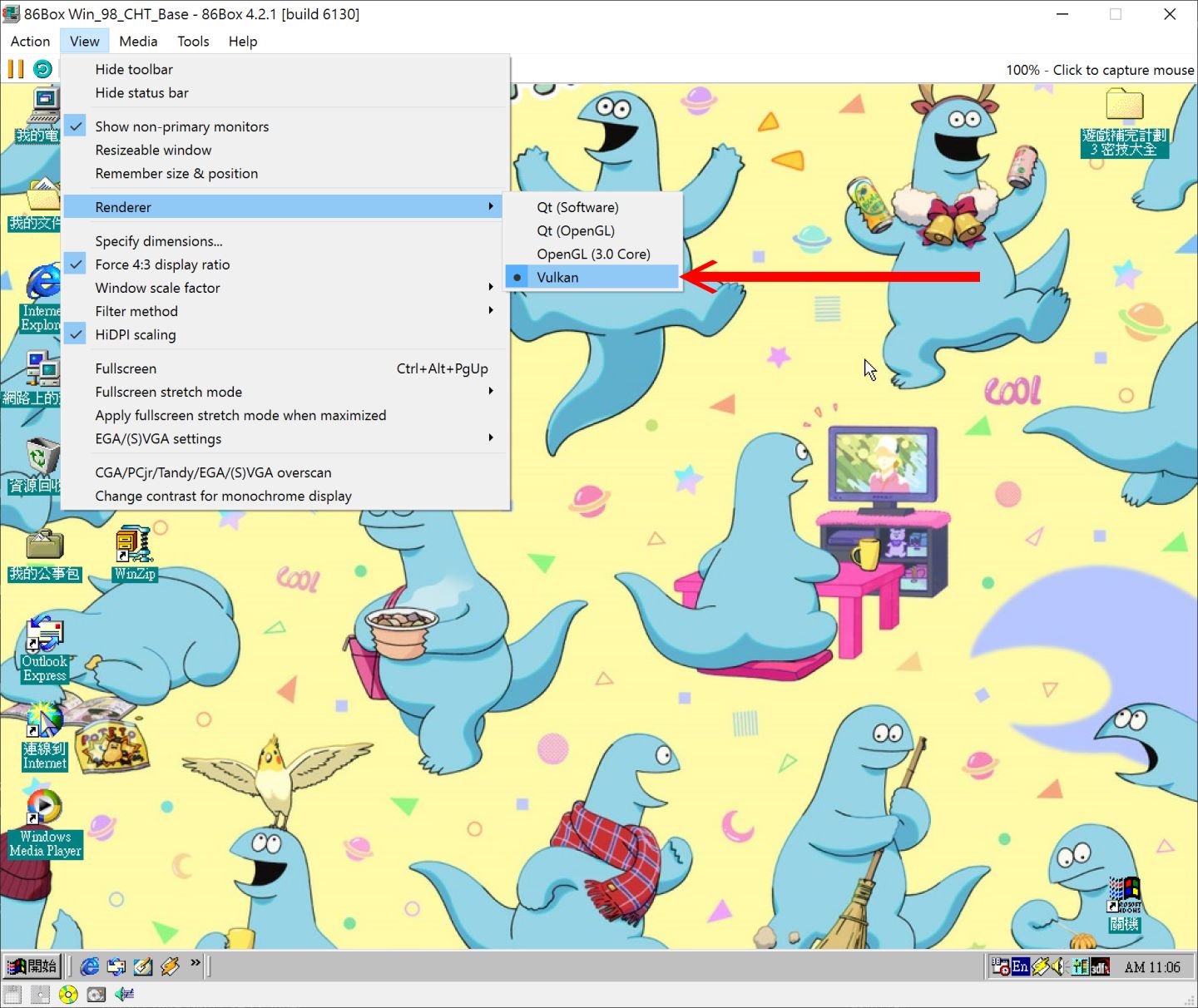Image resolution: width=1198 pixels, height=1008 pixels.
Task: Toggle Apply fullscreen stretch mode when maximized
Action: tap(284, 415)
